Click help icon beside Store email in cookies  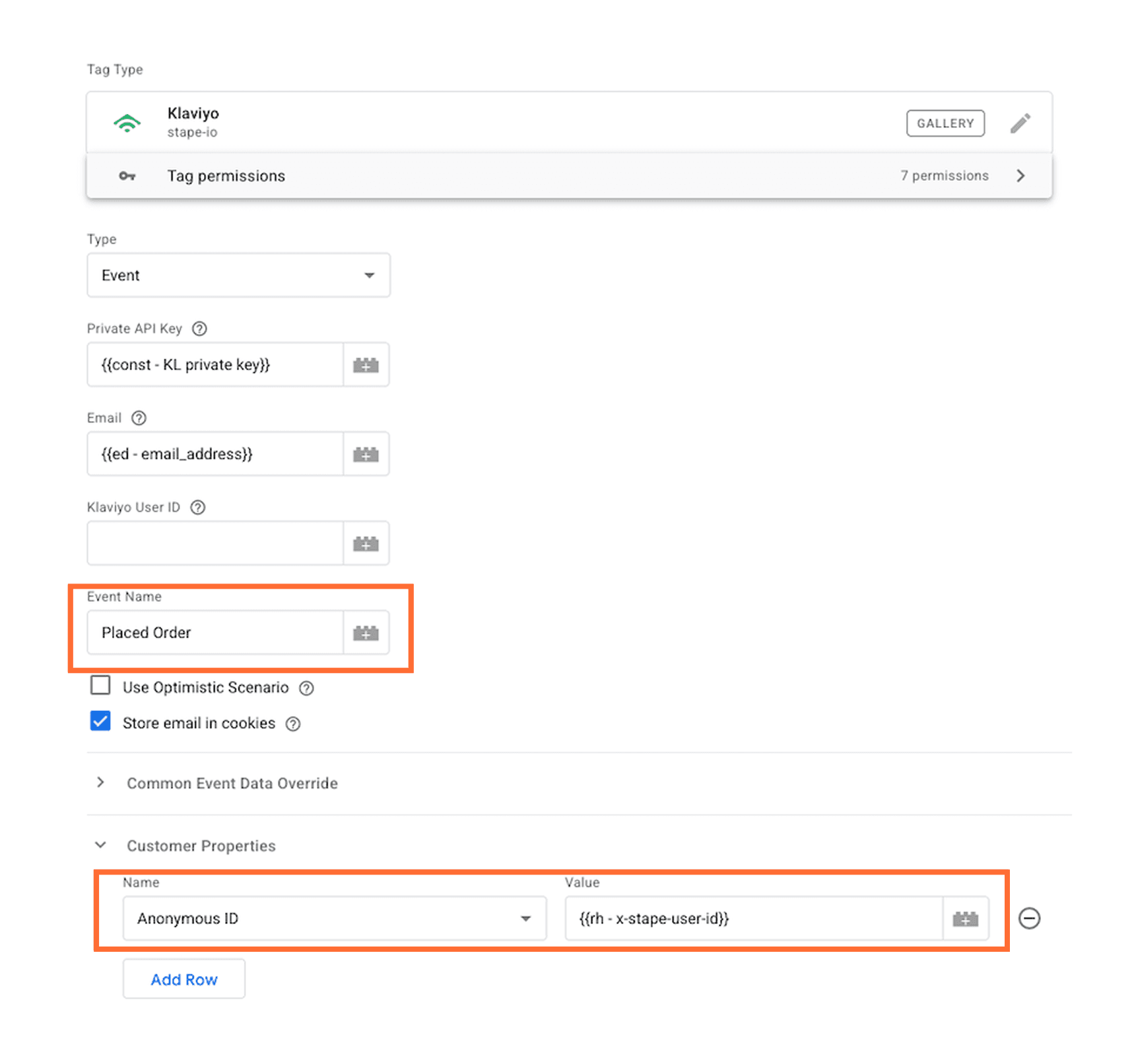[293, 724]
